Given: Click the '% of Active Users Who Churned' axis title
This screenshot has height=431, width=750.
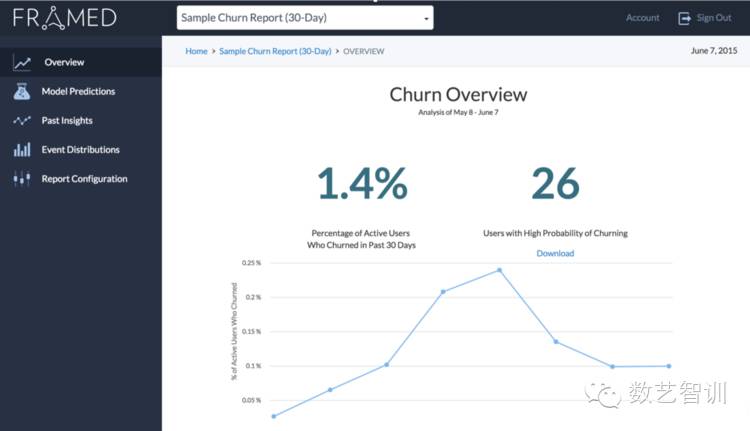Looking at the screenshot, I should (x=234, y=332).
